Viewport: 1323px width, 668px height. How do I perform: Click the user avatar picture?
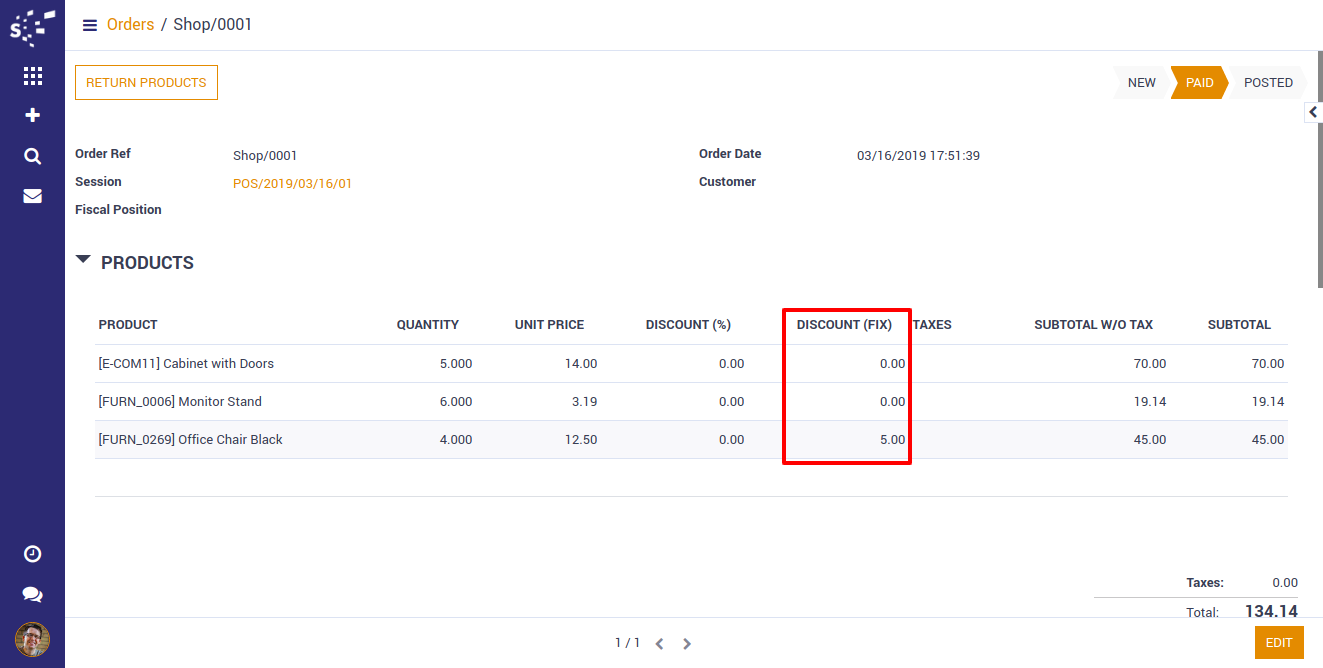32,639
